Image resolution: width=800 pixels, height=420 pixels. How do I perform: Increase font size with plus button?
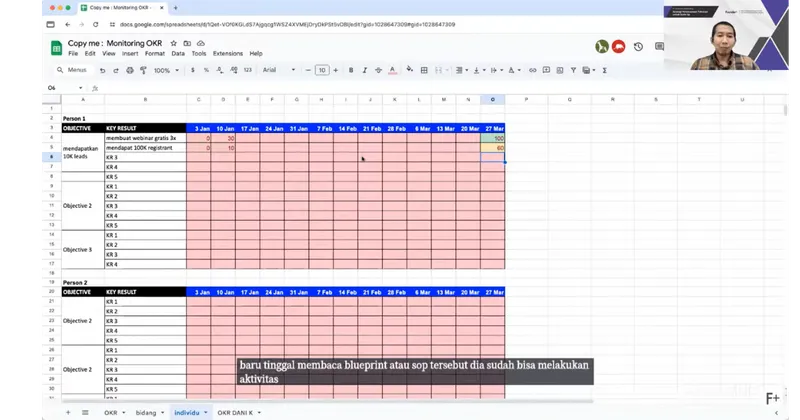pos(336,70)
